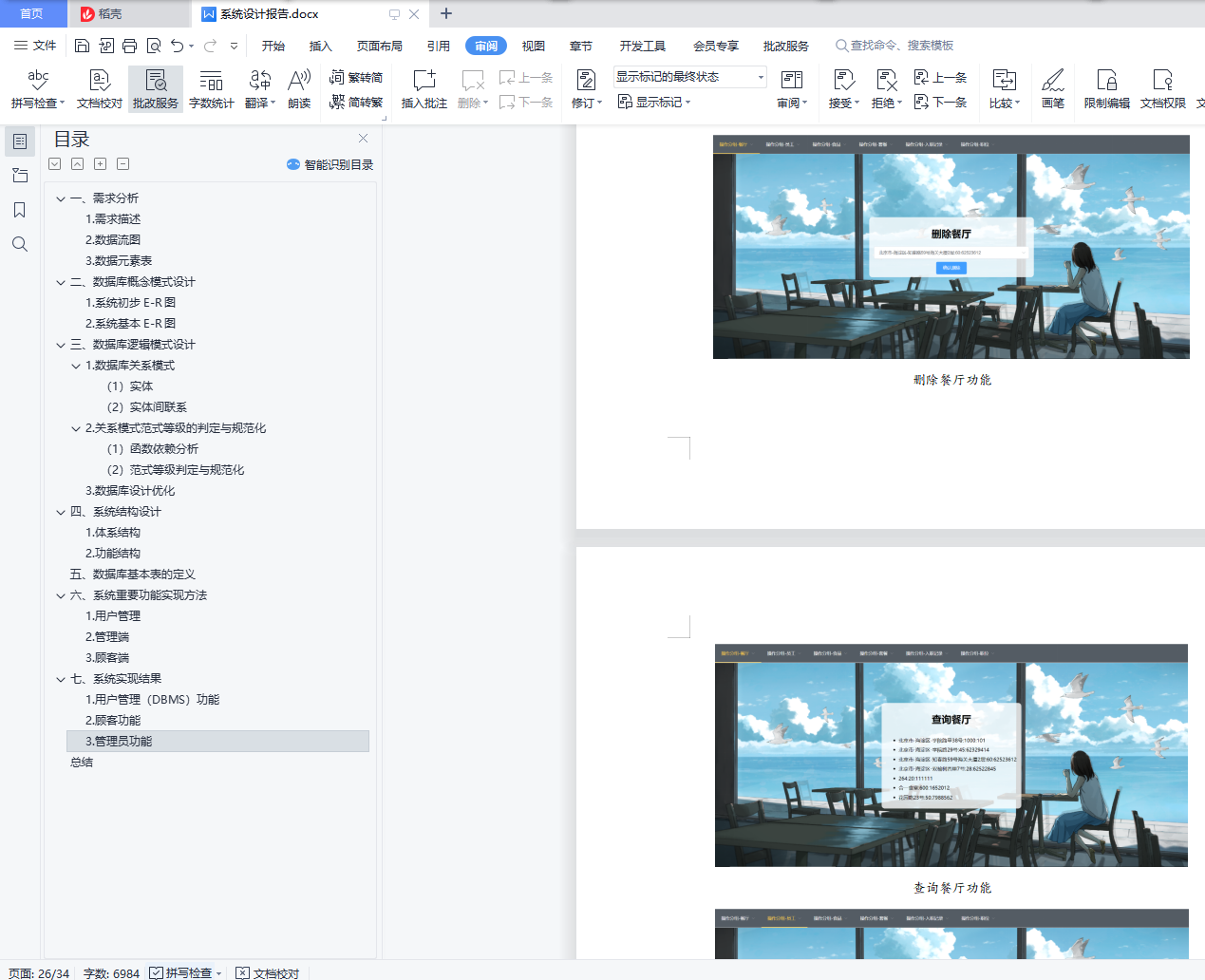Collapse 1.数据库关系模式 subtree
Image resolution: width=1205 pixels, height=980 pixels.
click(76, 366)
